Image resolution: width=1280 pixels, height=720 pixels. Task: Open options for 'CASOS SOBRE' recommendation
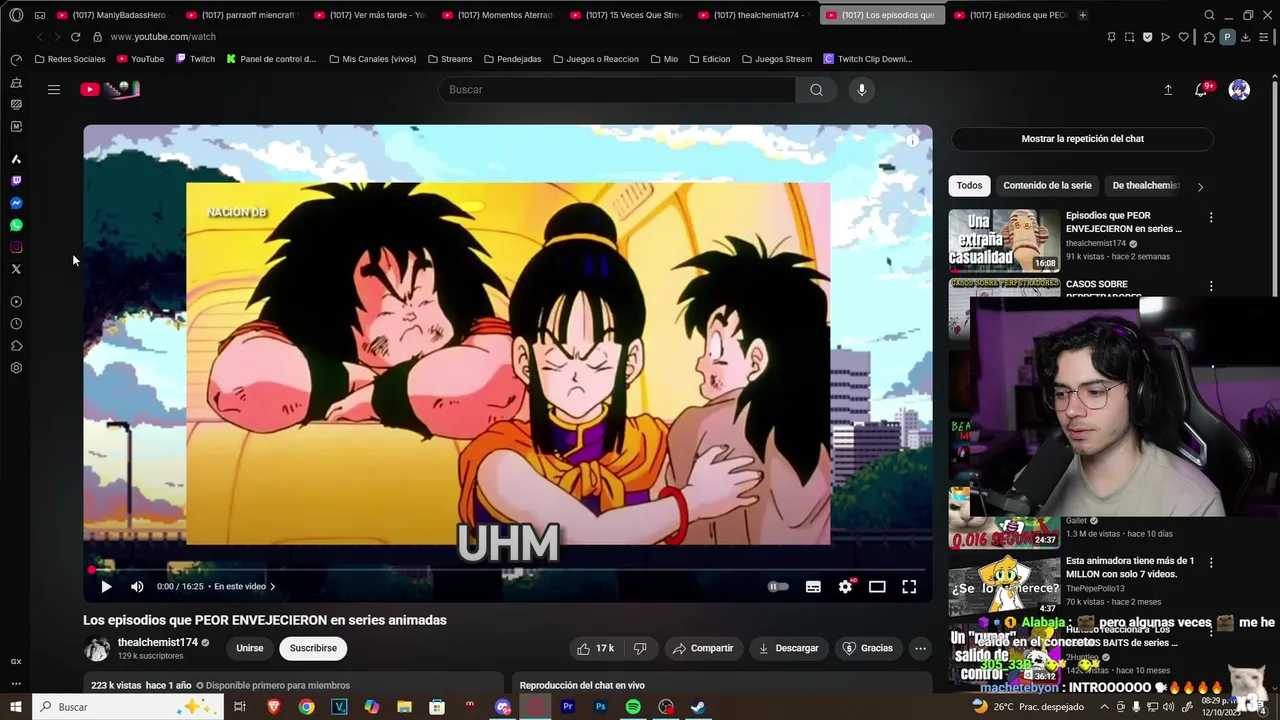click(1211, 286)
